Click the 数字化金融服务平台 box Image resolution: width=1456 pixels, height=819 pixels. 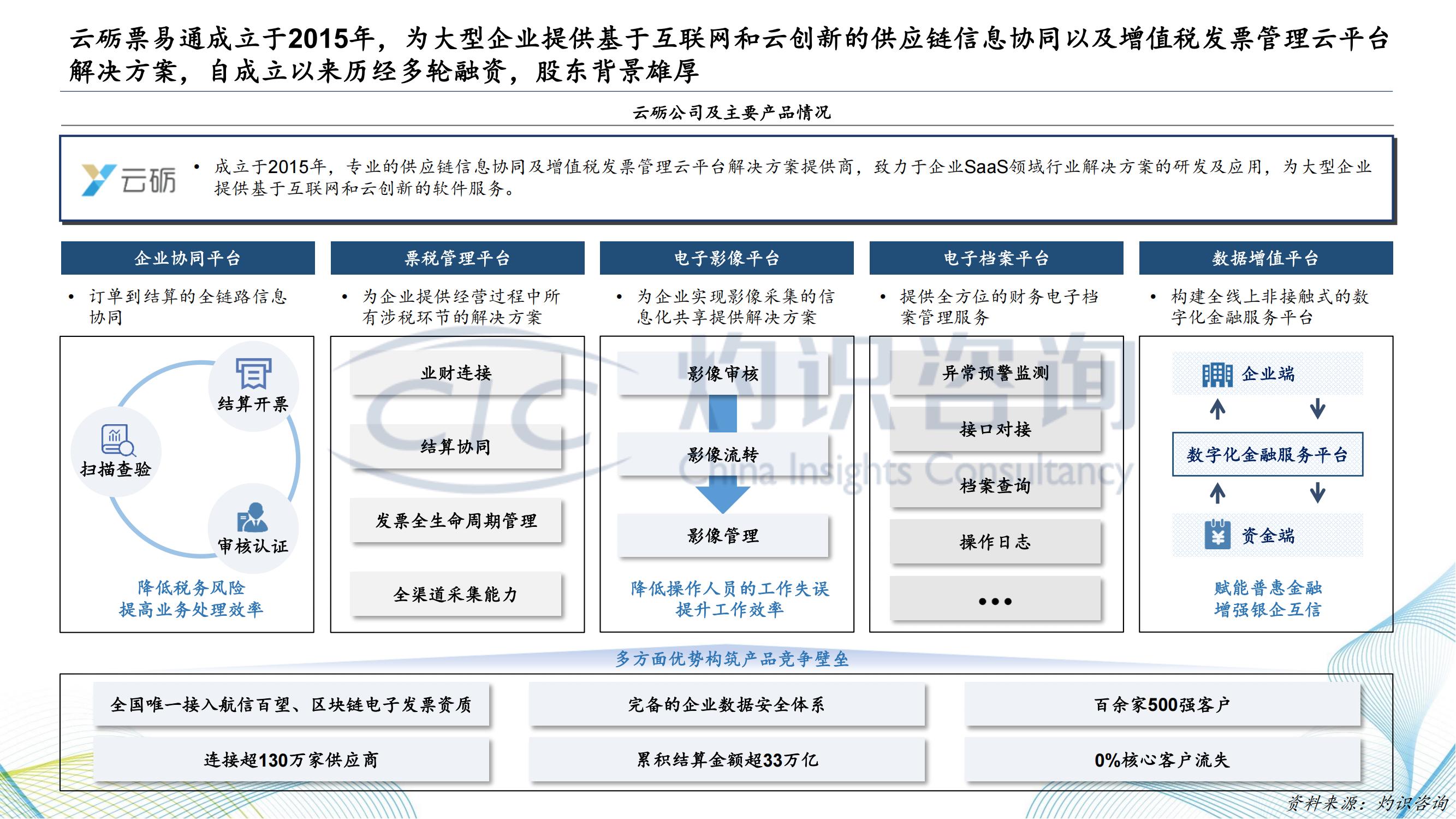[x=1267, y=454]
